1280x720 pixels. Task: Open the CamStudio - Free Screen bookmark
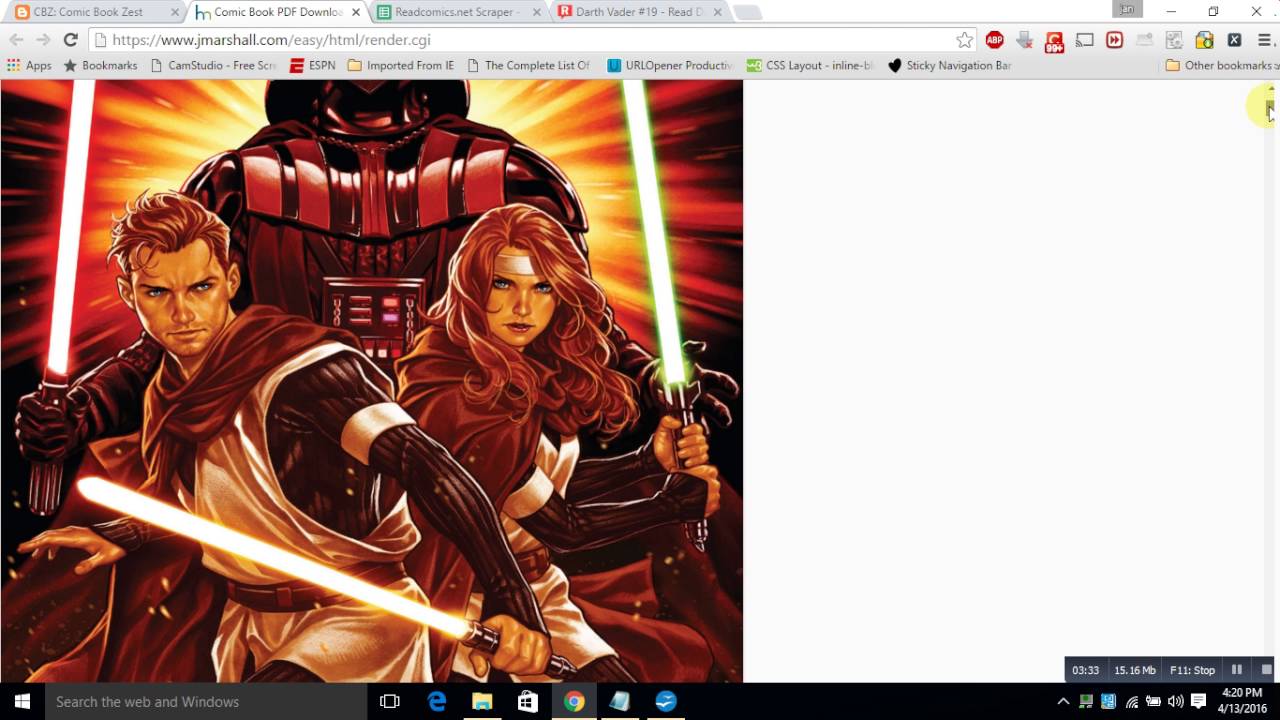(x=213, y=65)
